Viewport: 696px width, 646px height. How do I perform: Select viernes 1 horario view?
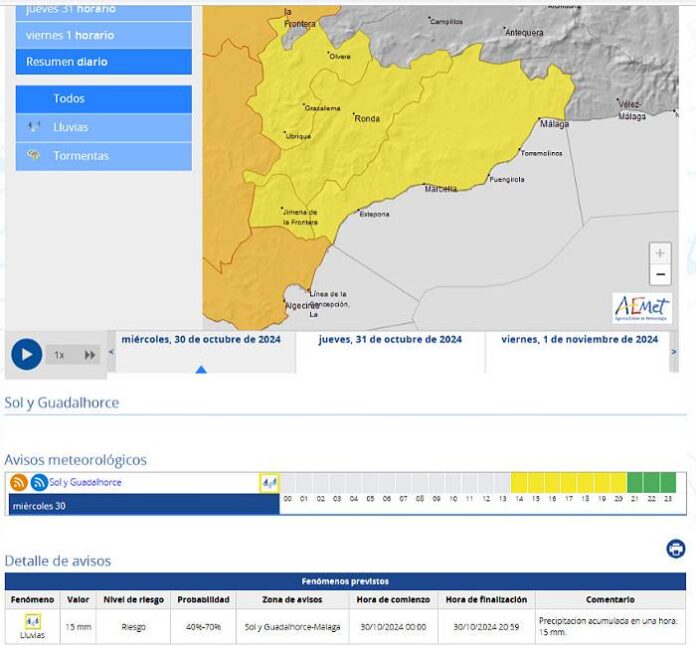pyautogui.click(x=103, y=35)
